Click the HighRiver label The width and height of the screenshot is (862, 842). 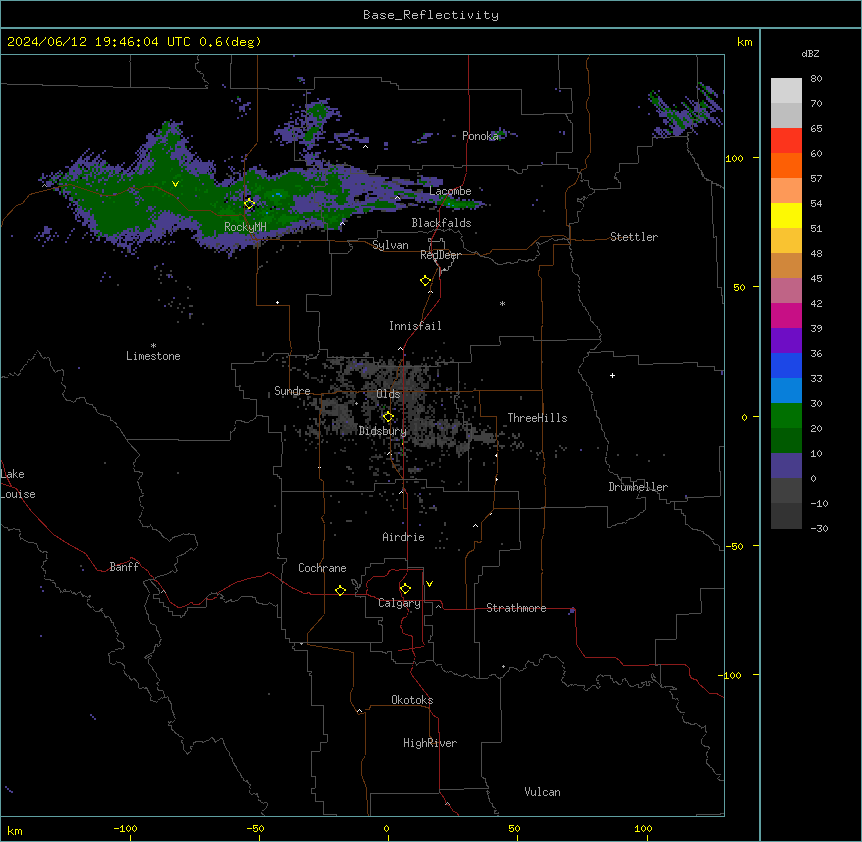point(430,743)
